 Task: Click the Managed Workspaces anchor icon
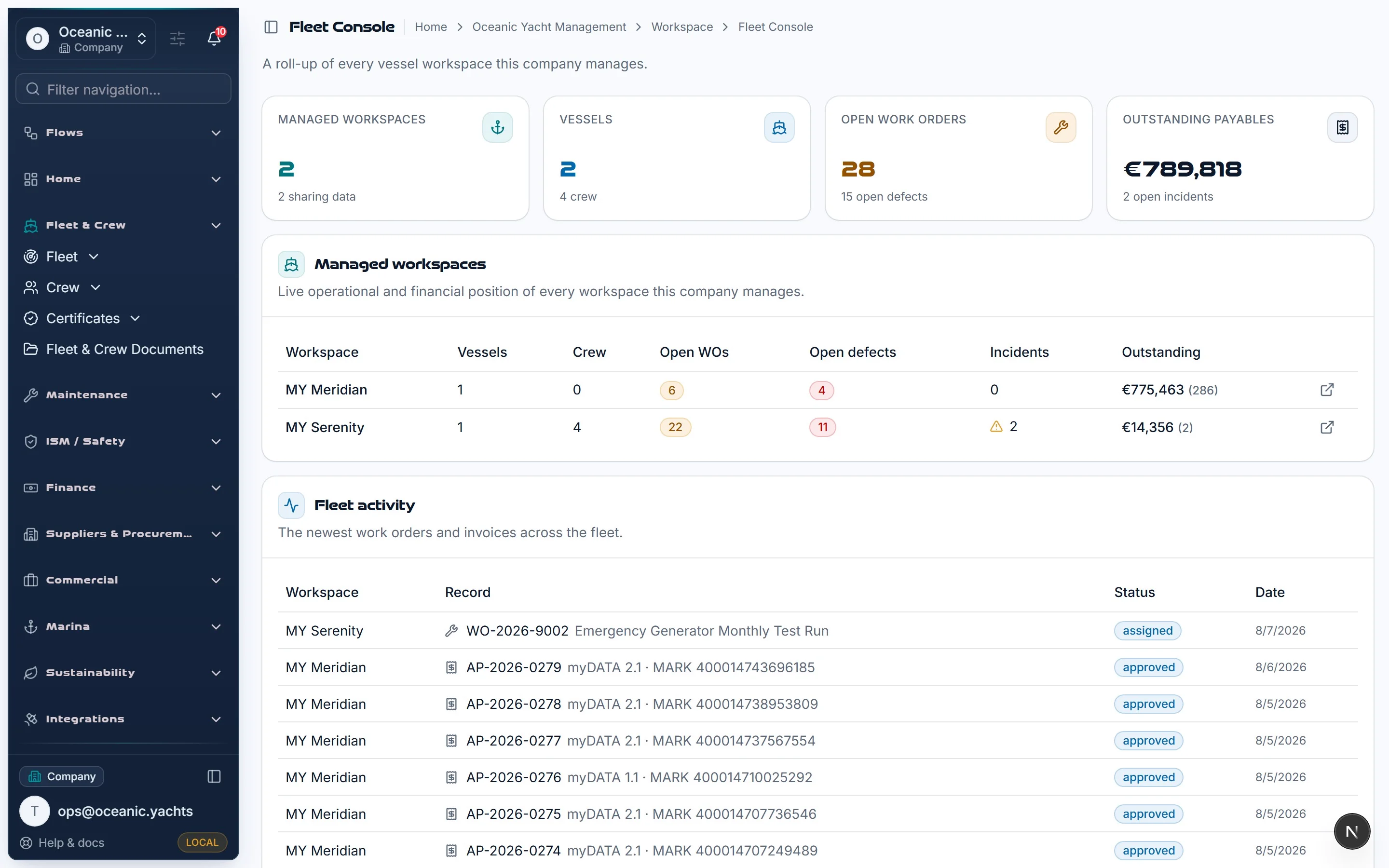tap(498, 127)
